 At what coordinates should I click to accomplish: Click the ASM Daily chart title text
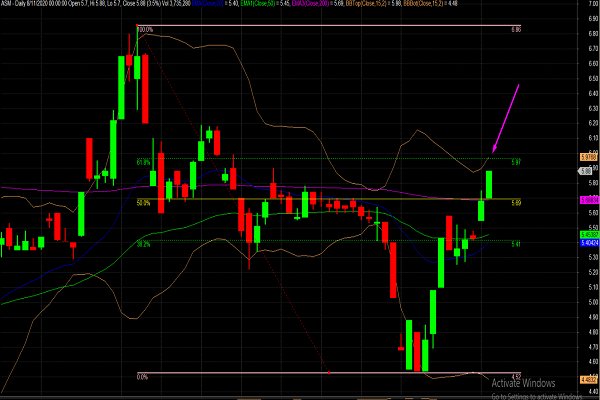14,3
